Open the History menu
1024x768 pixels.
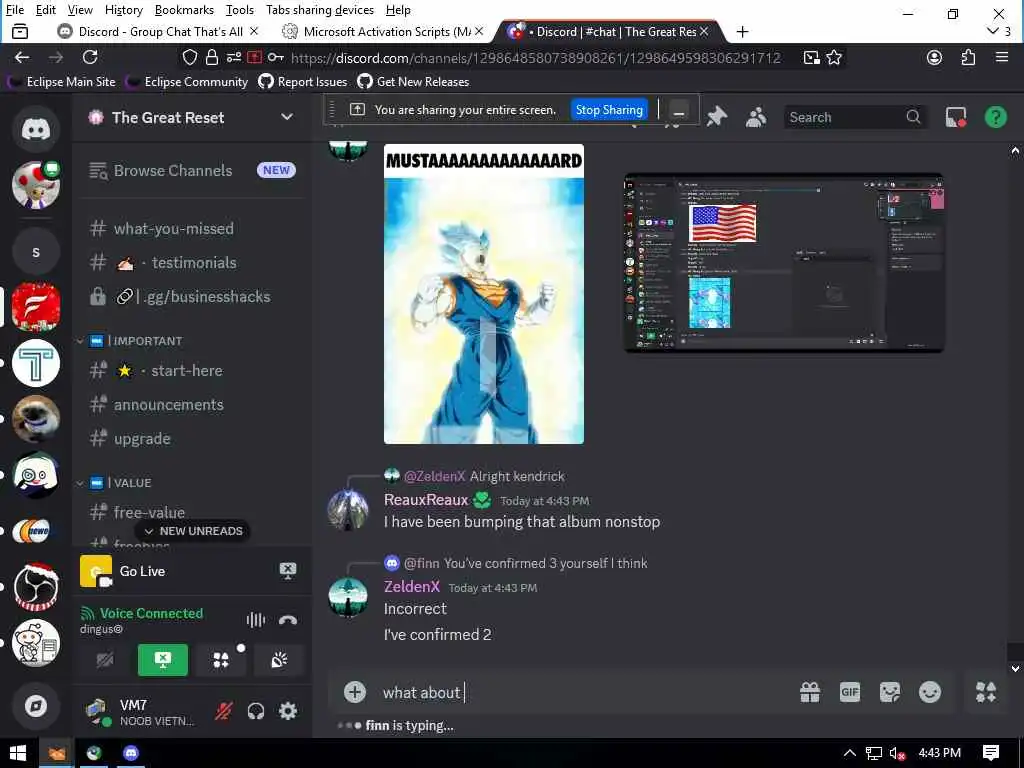123,10
